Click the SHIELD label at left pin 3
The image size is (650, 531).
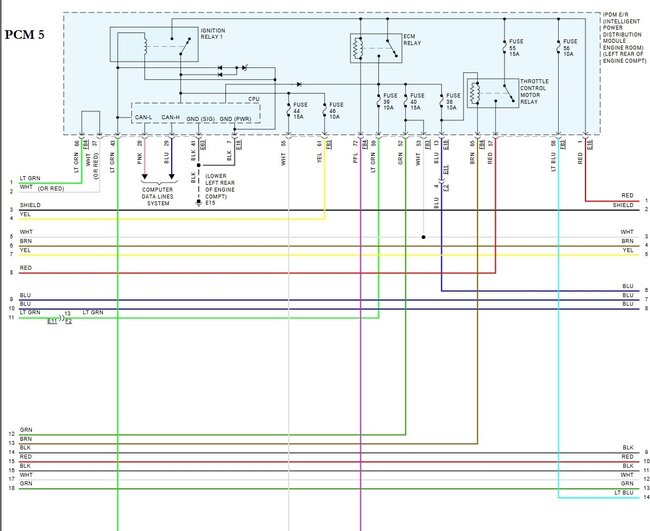point(30,205)
